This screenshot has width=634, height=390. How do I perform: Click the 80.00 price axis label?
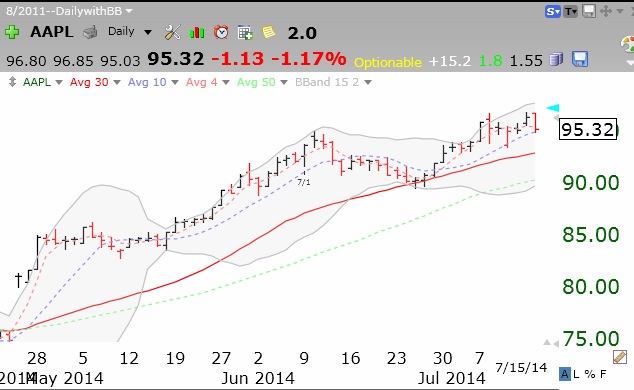coord(591,287)
